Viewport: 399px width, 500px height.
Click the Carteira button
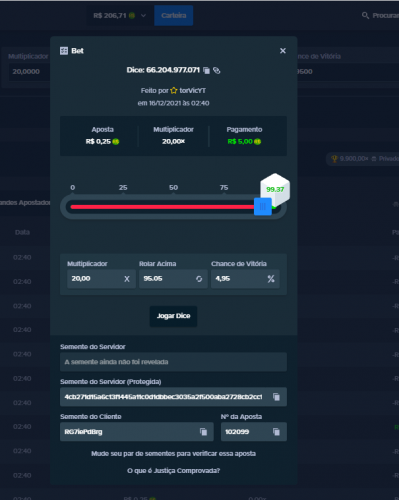[173, 16]
